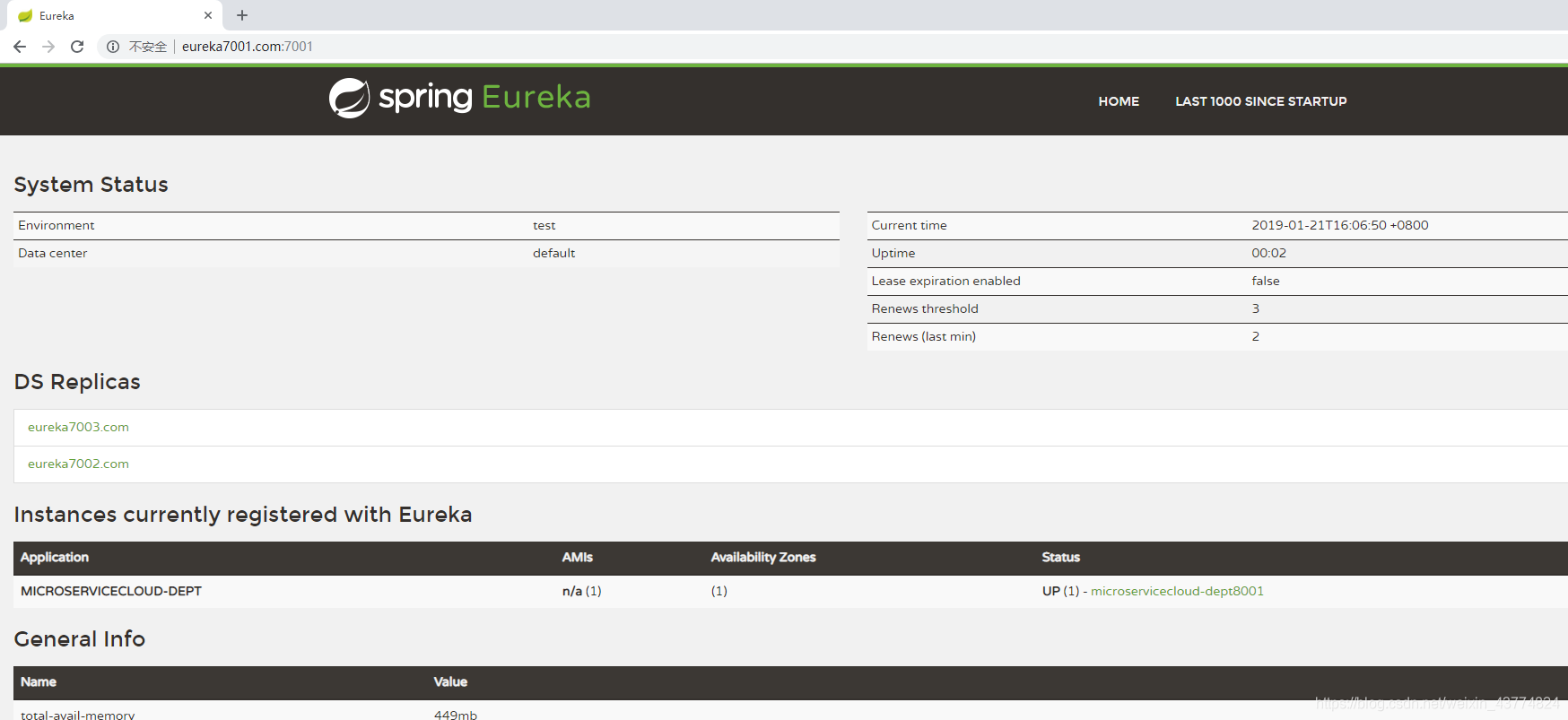Screen dimensions: 1568x720
Task: Click the 'Data center' row label
Action: coord(53,253)
